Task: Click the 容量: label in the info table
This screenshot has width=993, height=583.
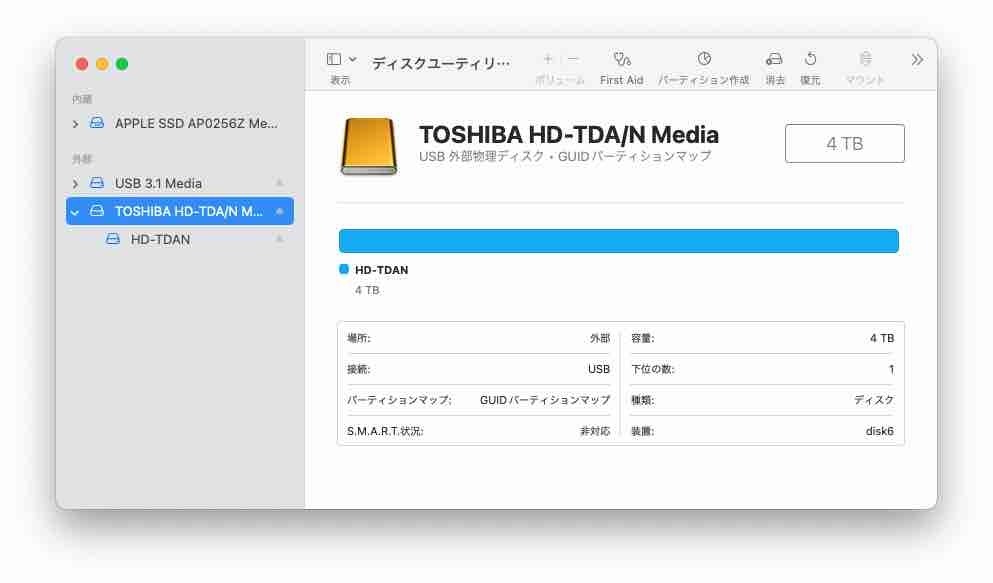Action: [643, 338]
